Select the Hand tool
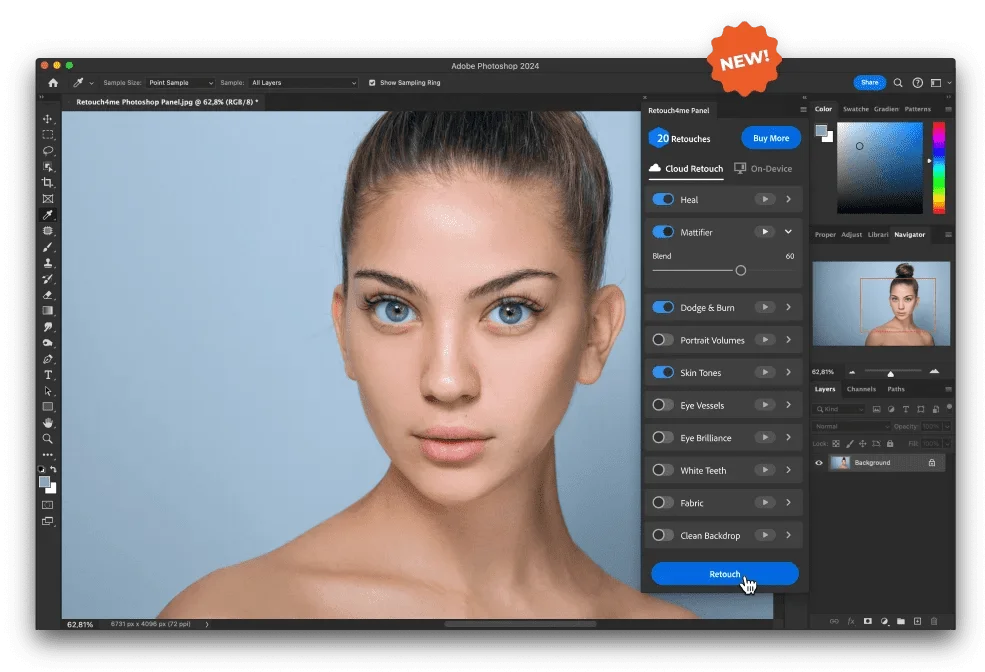Viewport: 985px width, 672px height. click(47, 422)
